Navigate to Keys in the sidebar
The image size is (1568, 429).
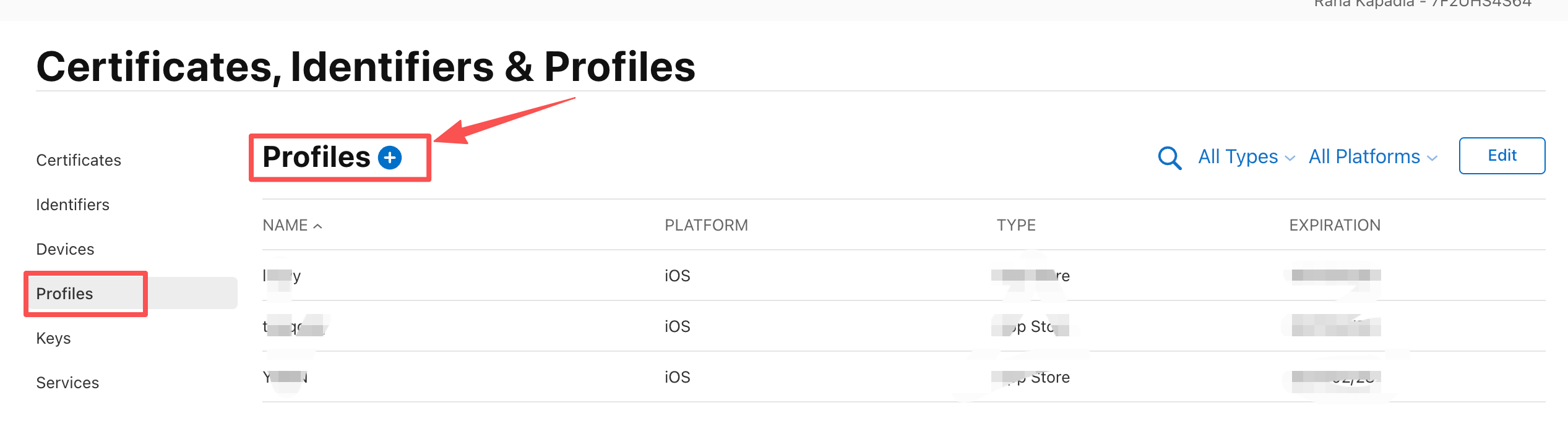pyautogui.click(x=53, y=338)
